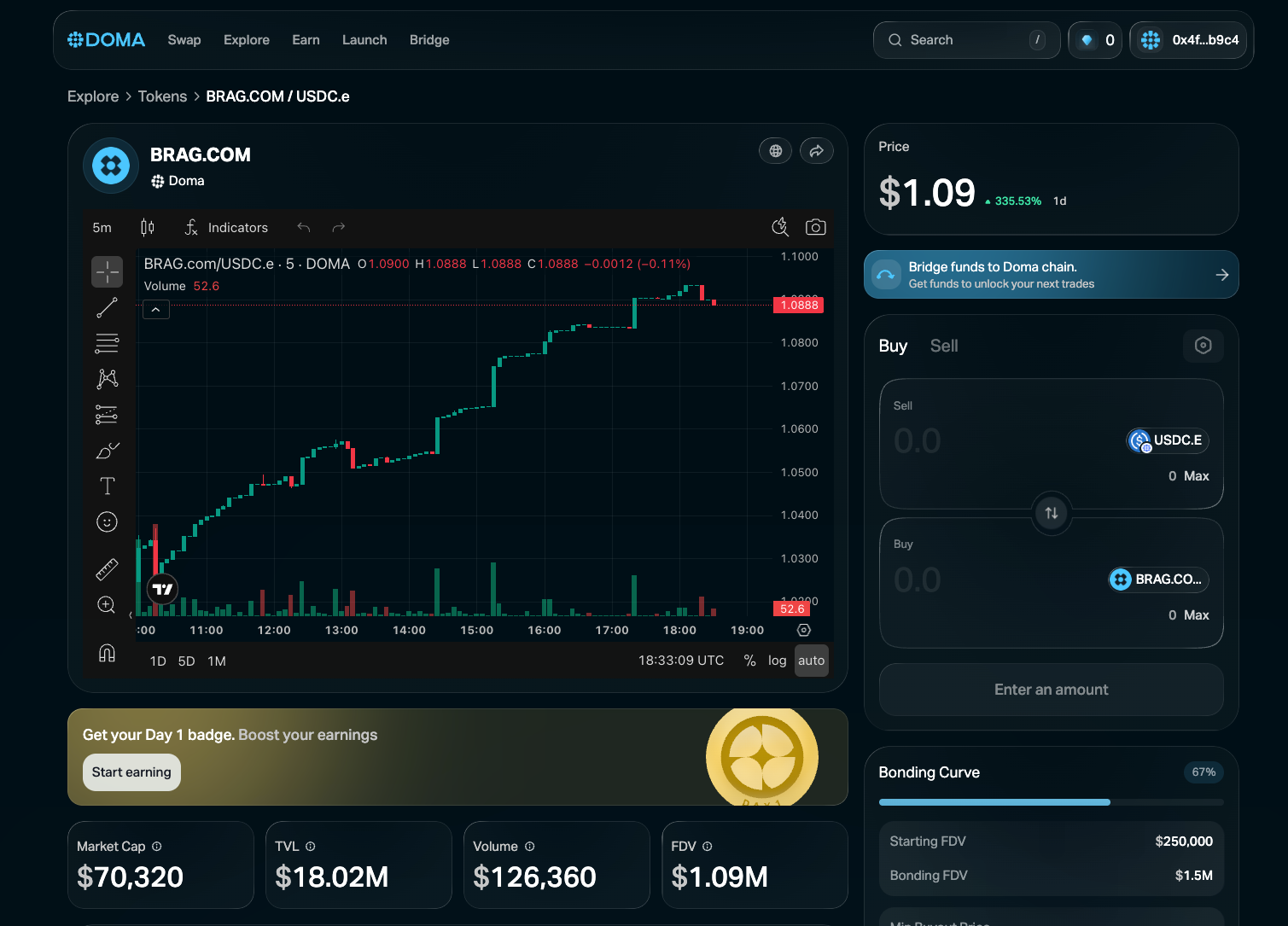Toggle percent scale on chart
This screenshot has height=926, width=1288.
(x=749, y=661)
